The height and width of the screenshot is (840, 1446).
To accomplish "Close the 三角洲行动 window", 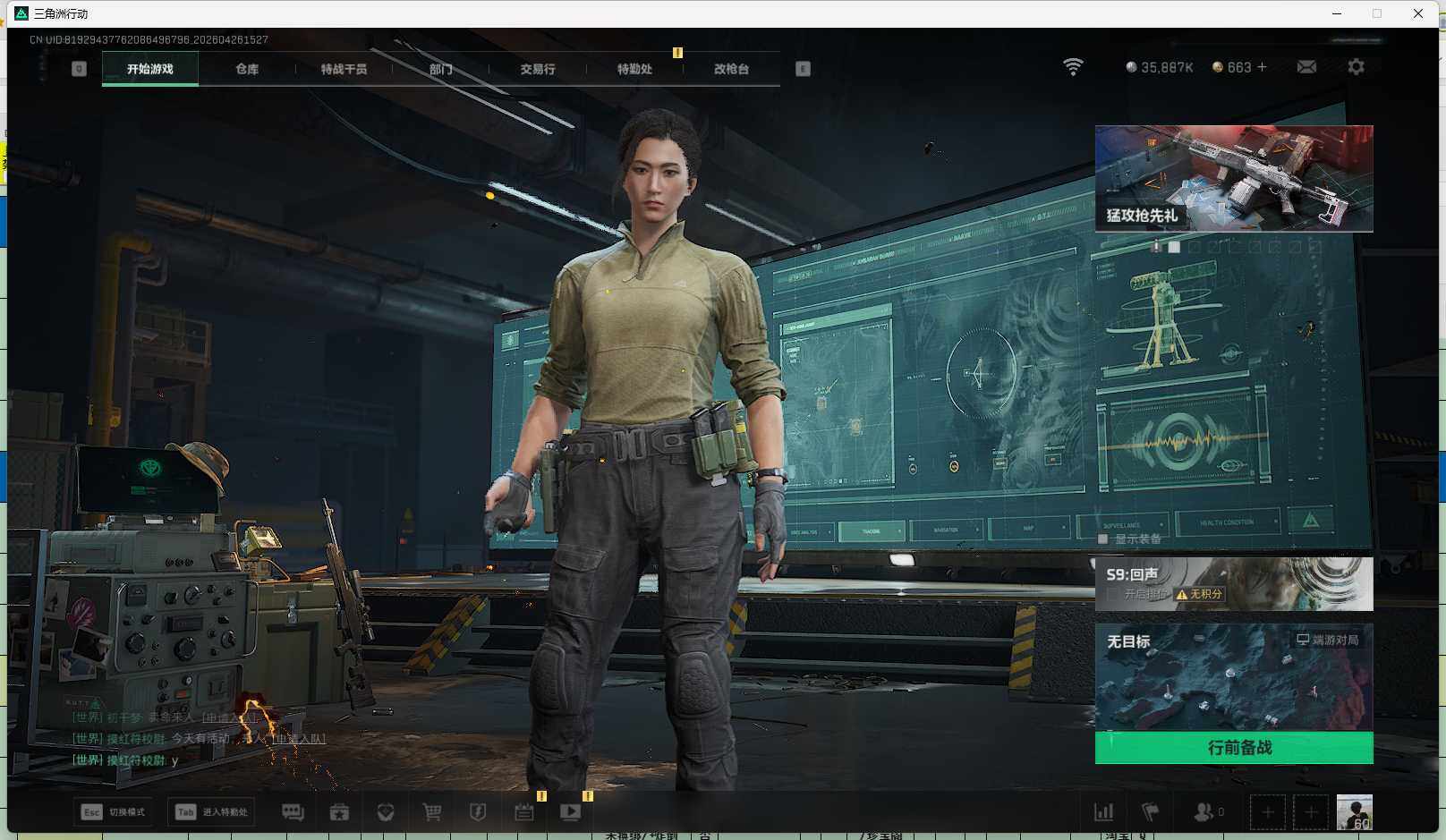I will coord(1418,13).
